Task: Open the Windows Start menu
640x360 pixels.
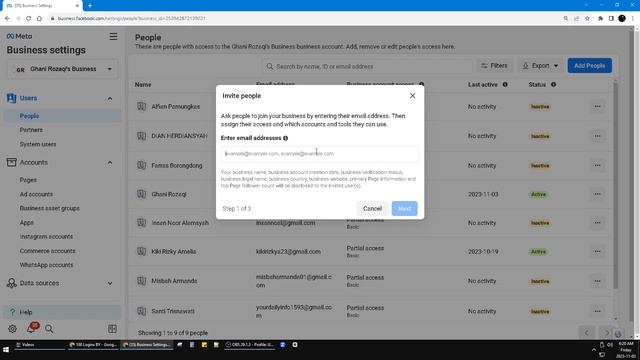Action: 6,350
